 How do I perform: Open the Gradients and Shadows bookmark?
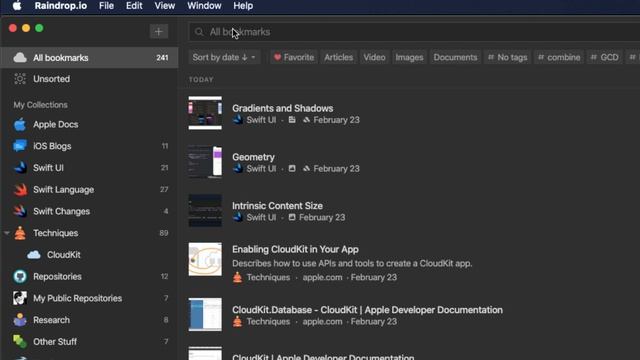tap(282, 108)
